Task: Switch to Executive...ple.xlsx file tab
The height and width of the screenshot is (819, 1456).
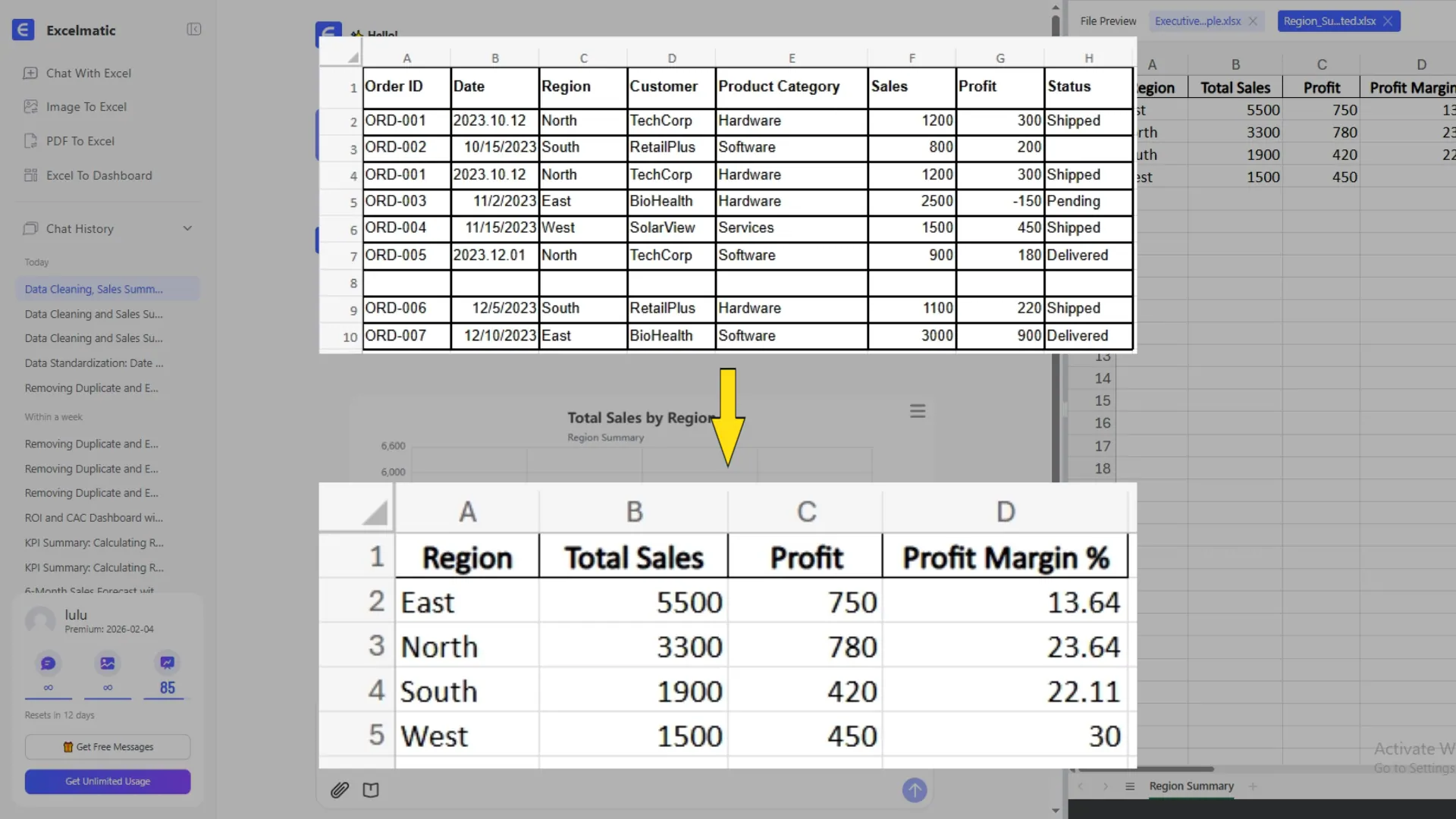Action: (x=1197, y=21)
